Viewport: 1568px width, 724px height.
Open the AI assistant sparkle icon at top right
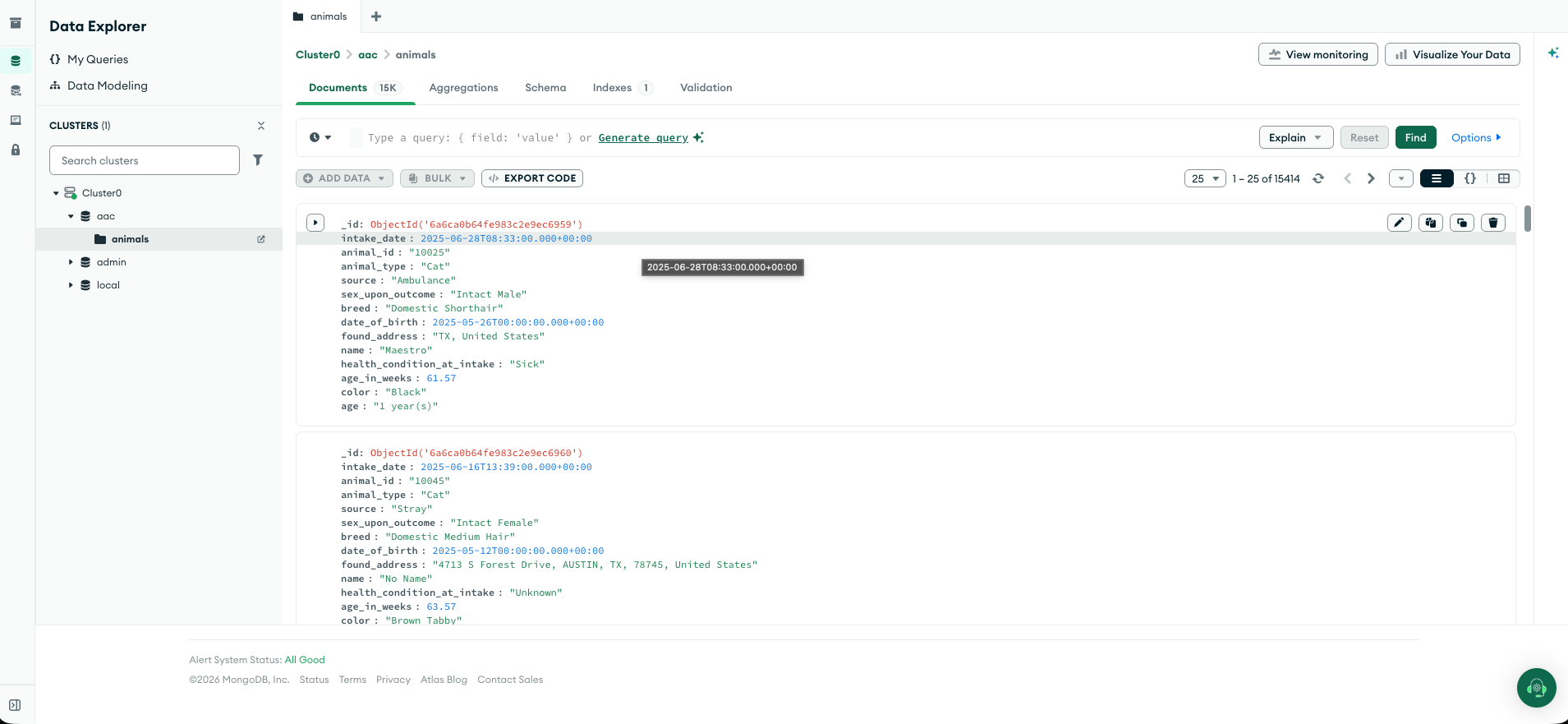[1552, 53]
